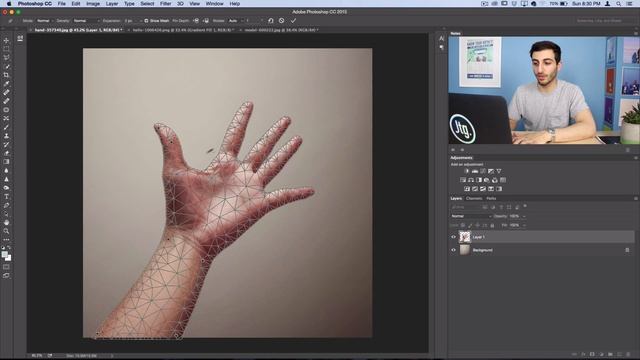The height and width of the screenshot is (360, 640).
Task: Switch to the model document tab
Action: point(281,30)
